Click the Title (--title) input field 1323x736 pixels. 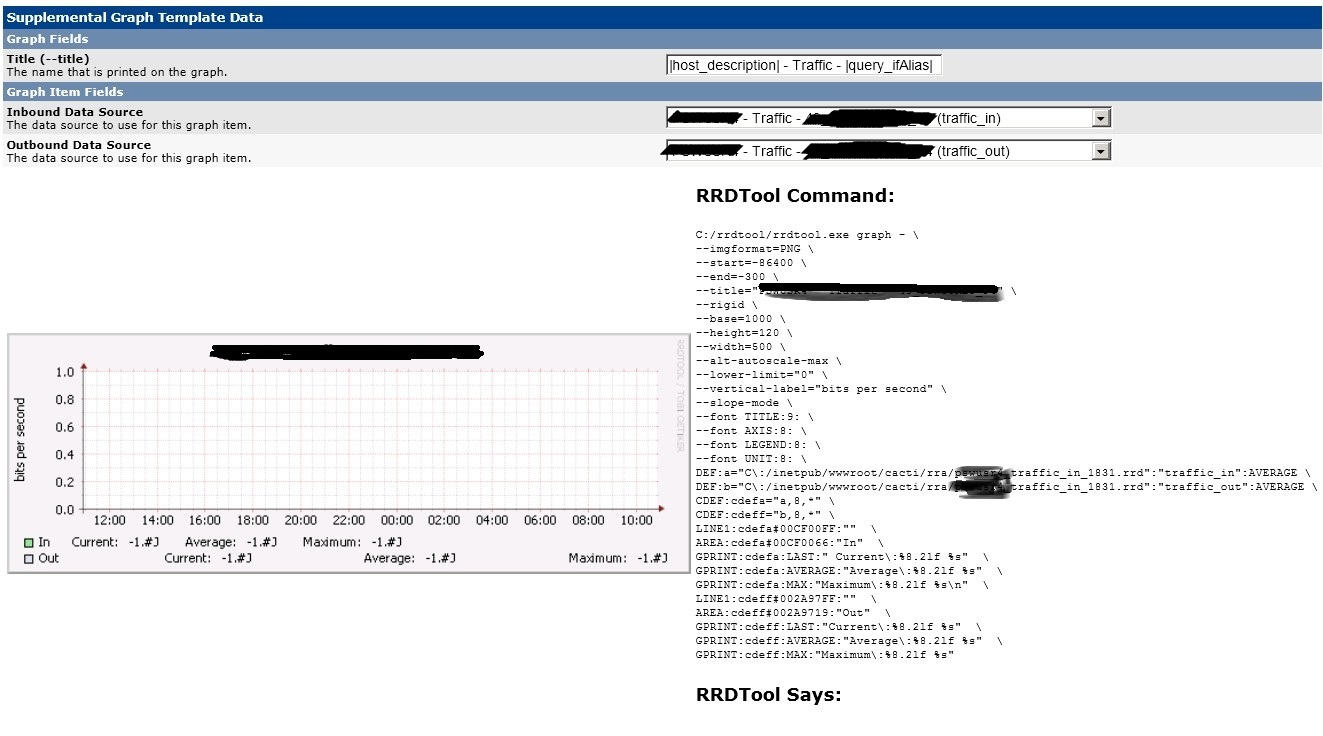[x=804, y=65]
